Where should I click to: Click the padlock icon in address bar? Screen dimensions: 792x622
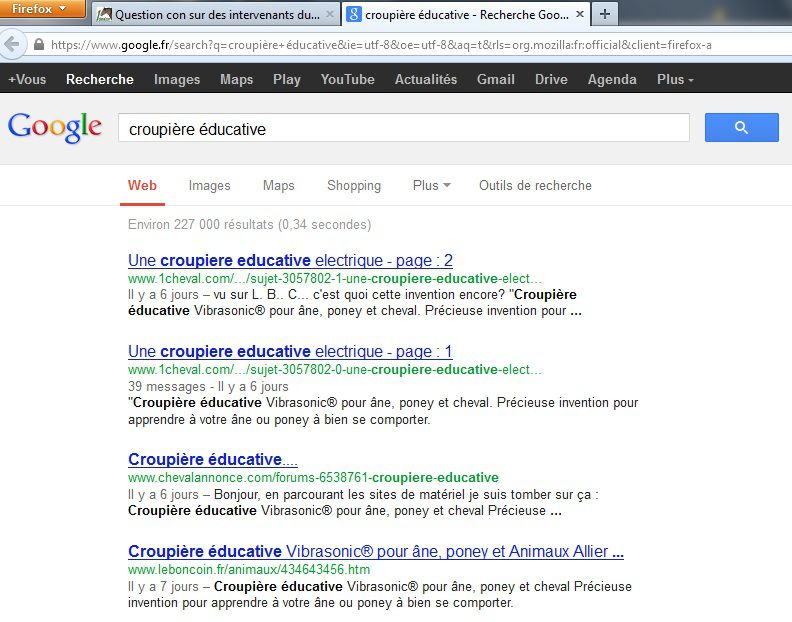pyautogui.click(x=39, y=45)
